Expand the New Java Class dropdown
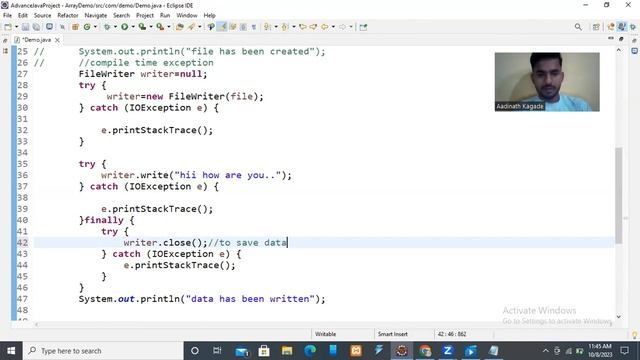This screenshot has width=640, height=360. click(x=95, y=27)
